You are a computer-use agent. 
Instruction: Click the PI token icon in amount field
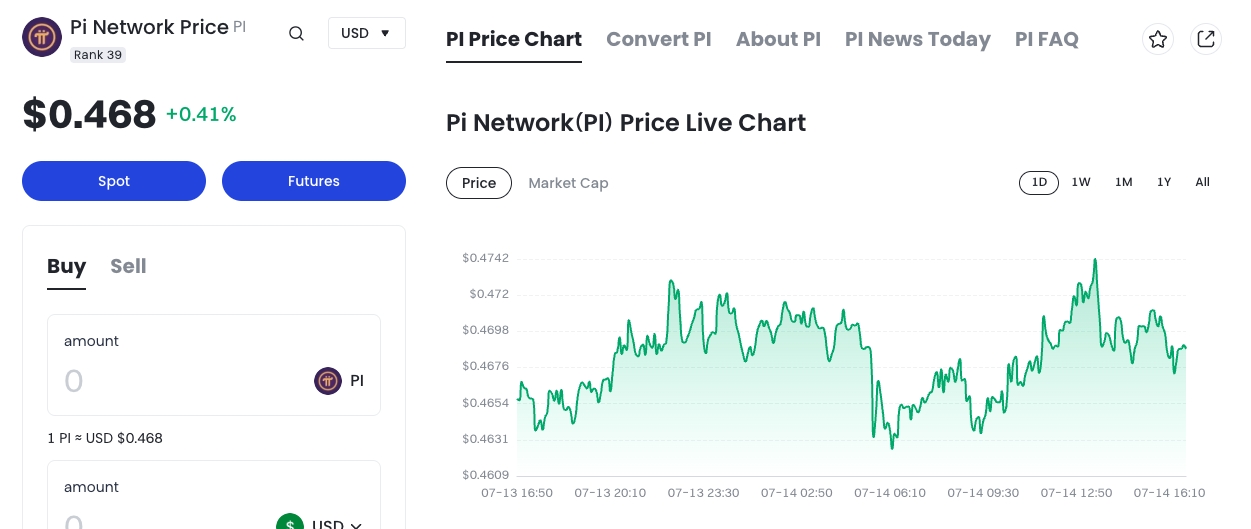pyautogui.click(x=328, y=381)
